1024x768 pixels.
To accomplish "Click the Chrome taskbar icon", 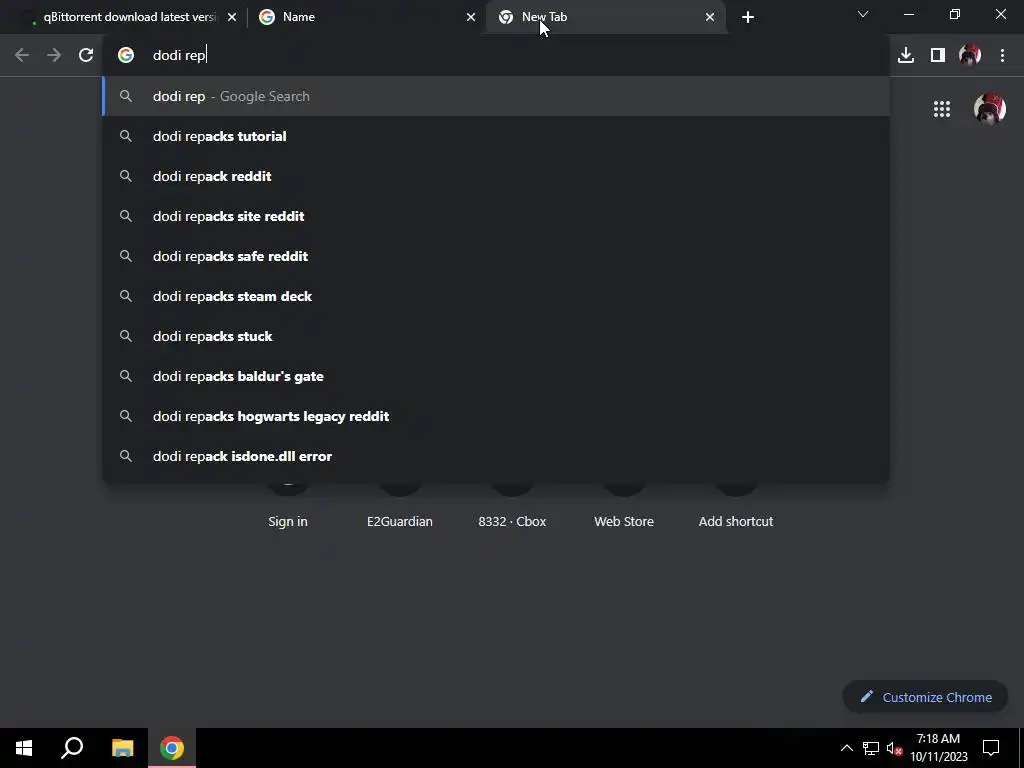I will click(172, 748).
